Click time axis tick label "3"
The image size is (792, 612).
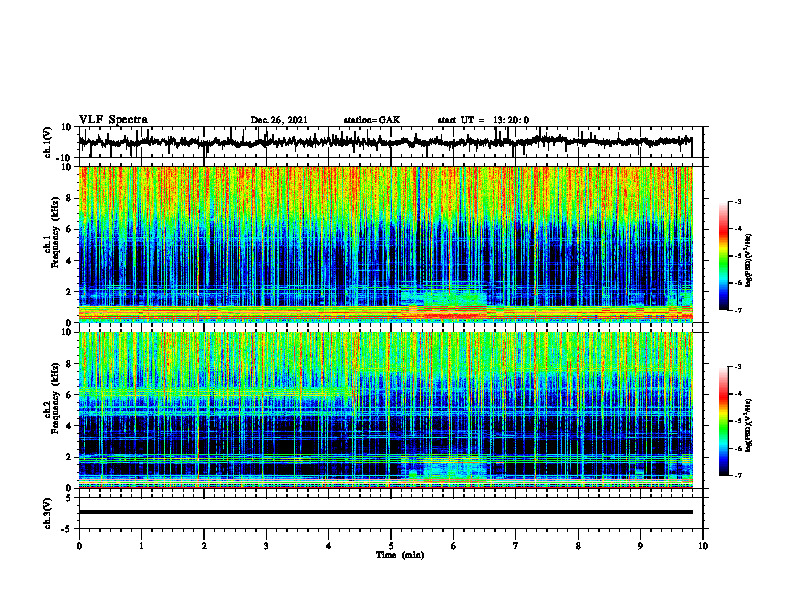[266, 546]
